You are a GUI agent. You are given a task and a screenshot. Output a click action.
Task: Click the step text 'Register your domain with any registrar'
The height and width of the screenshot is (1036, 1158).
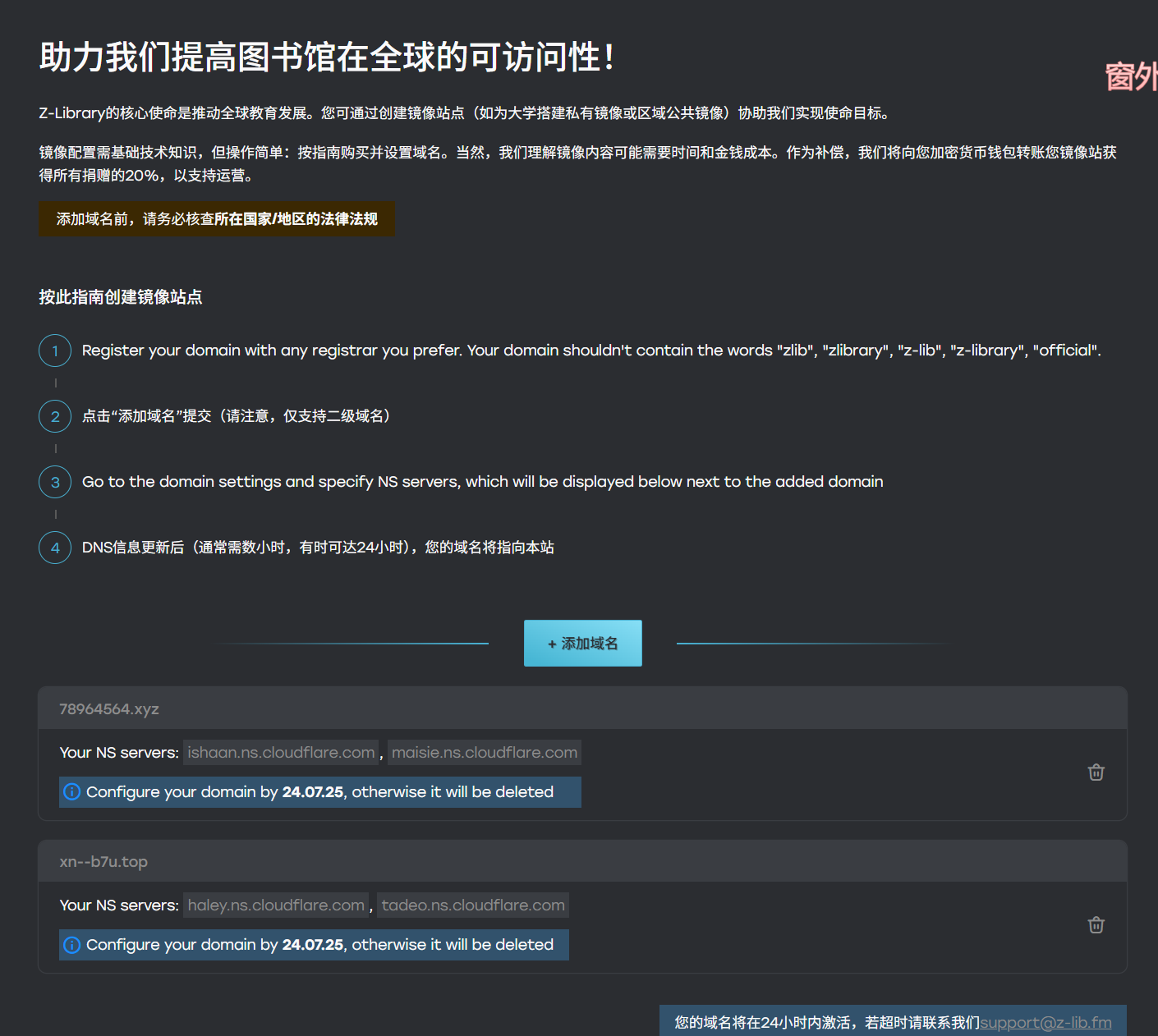click(x=591, y=351)
